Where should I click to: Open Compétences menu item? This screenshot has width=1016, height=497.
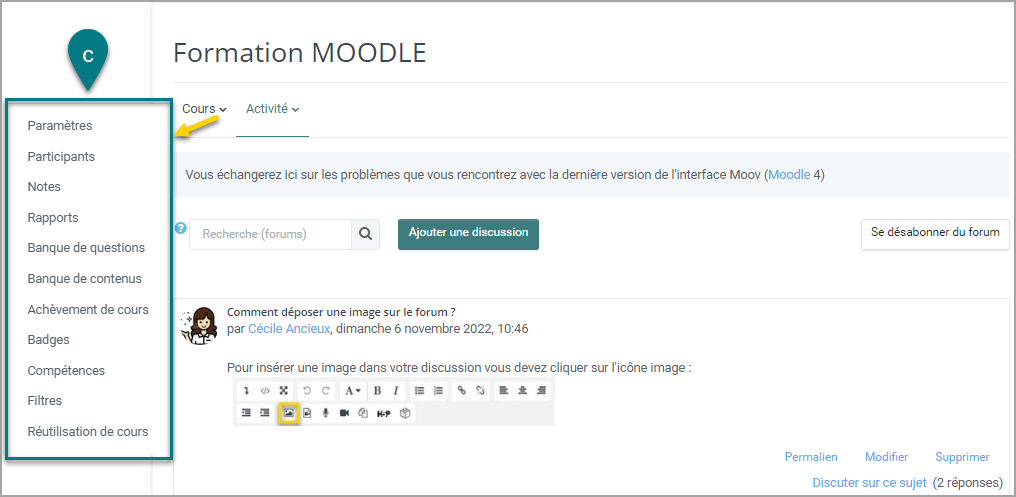[x=66, y=371]
